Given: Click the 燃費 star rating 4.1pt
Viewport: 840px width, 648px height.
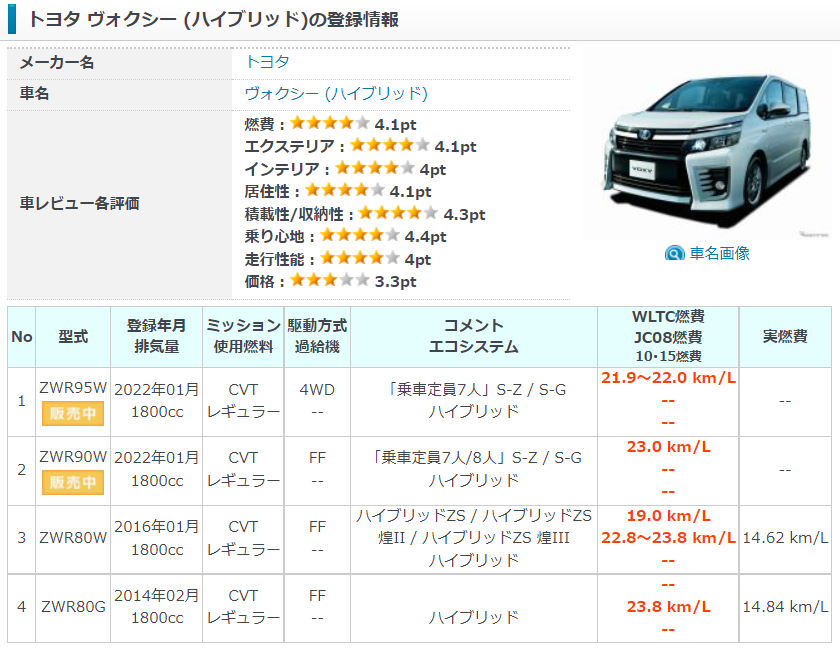Looking at the screenshot, I should pyautogui.click(x=329, y=124).
